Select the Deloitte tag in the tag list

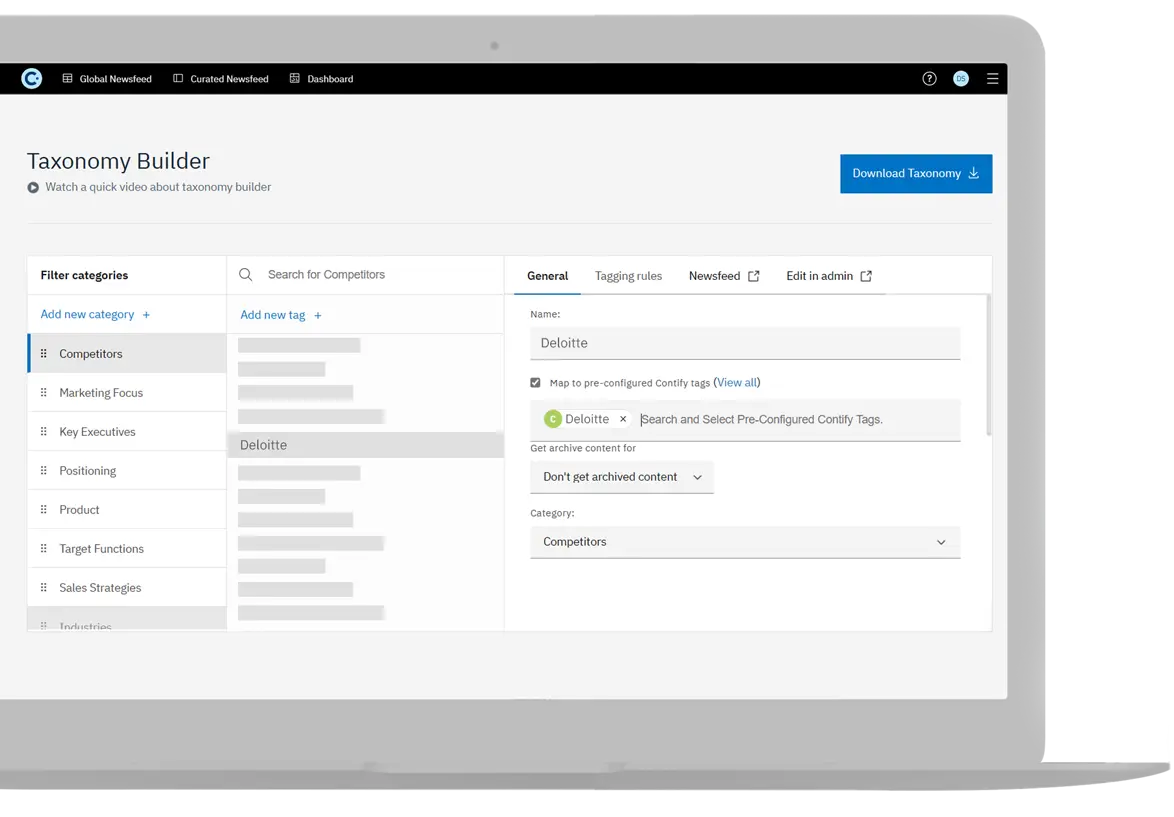(365, 445)
